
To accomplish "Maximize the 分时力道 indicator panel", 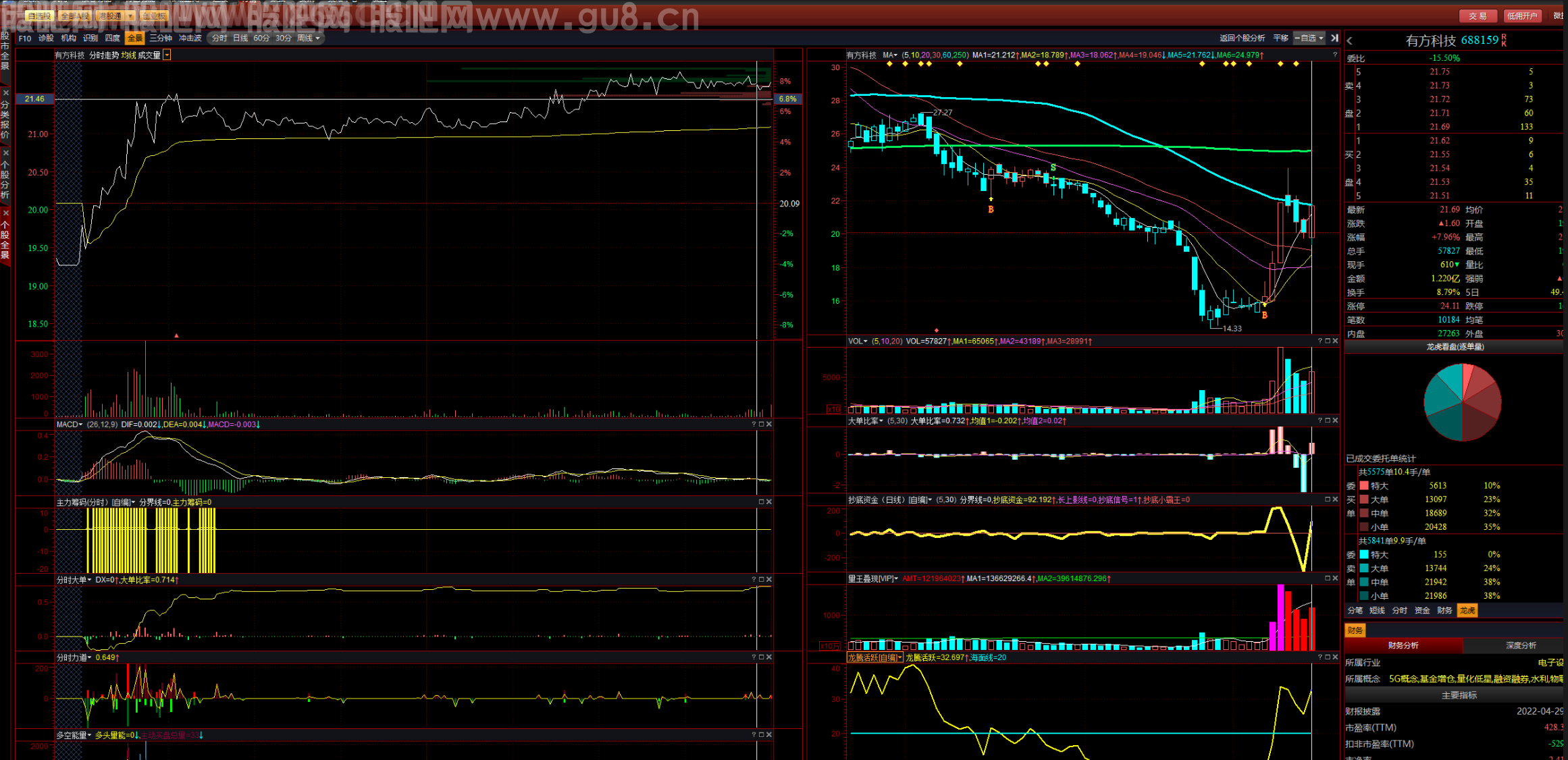I will (x=761, y=657).
